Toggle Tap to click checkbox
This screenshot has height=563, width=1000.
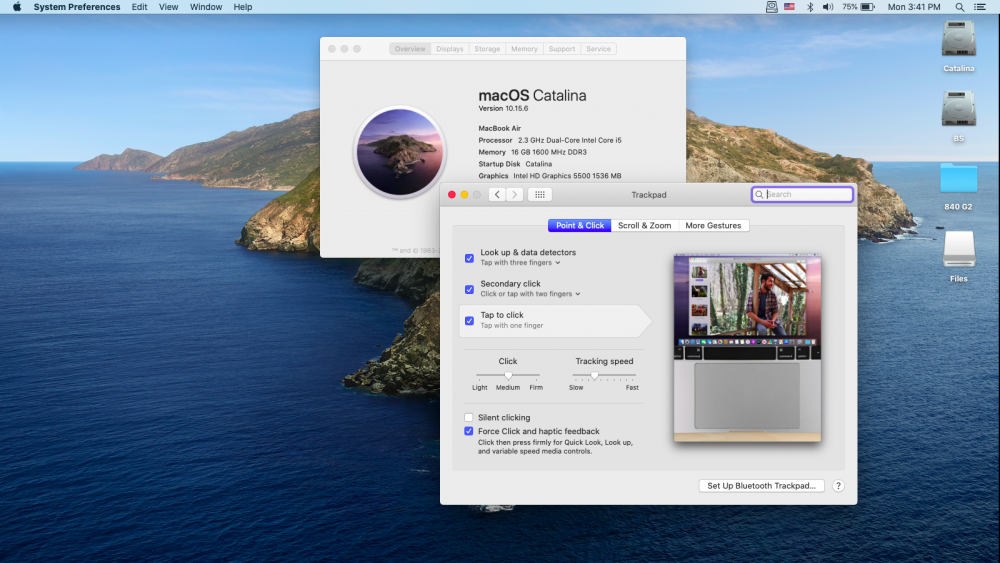[469, 321]
